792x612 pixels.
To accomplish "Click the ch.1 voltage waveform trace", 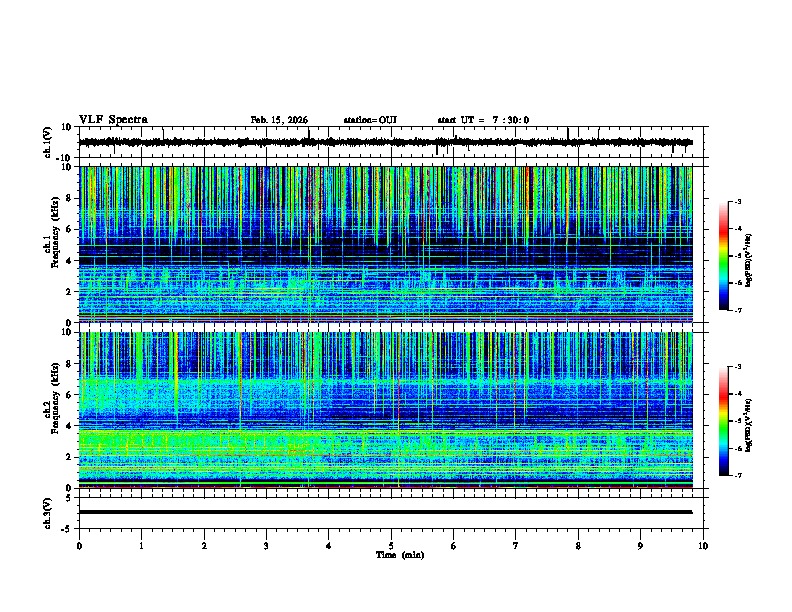I will tap(385, 142).
